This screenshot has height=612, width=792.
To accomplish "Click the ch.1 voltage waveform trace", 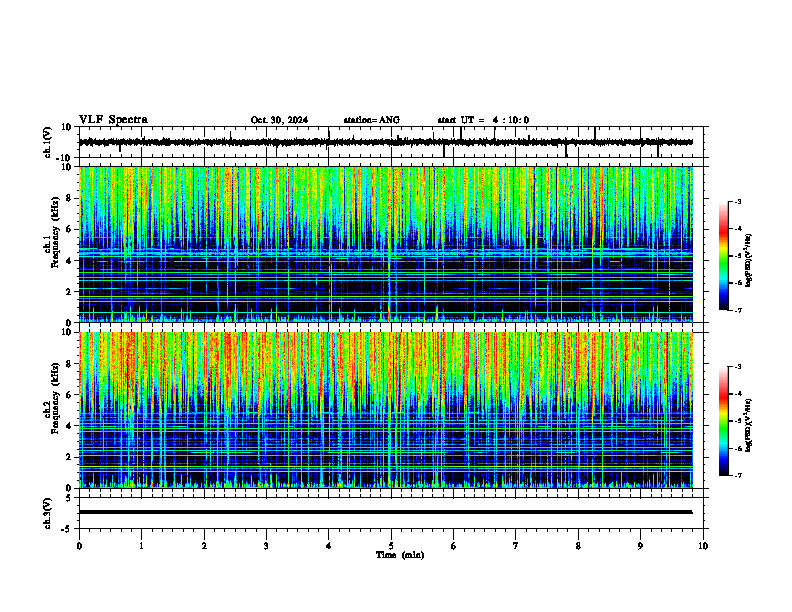I will tap(385, 142).
